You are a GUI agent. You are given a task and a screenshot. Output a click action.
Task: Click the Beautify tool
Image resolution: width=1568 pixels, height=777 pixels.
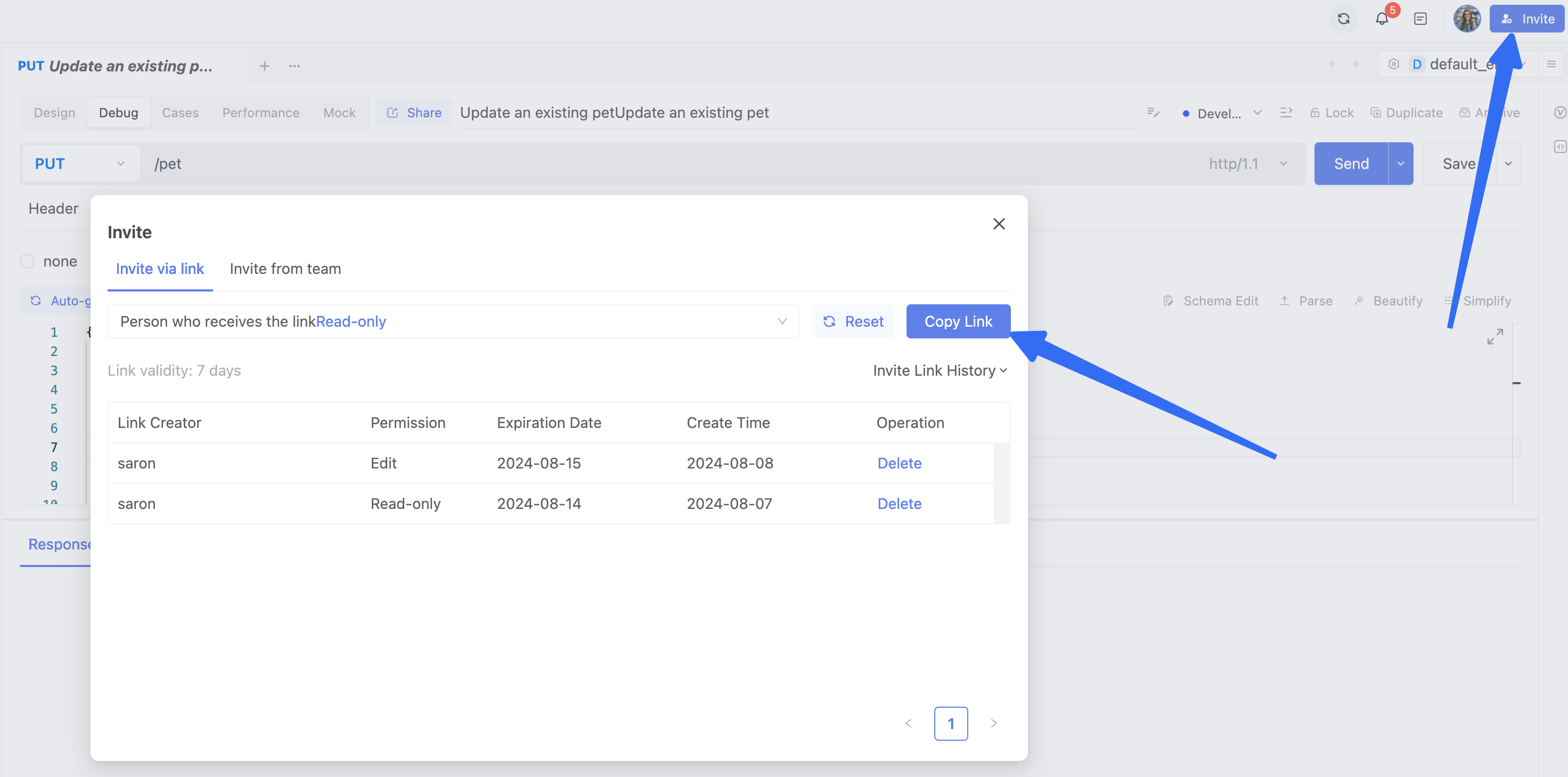(1388, 301)
